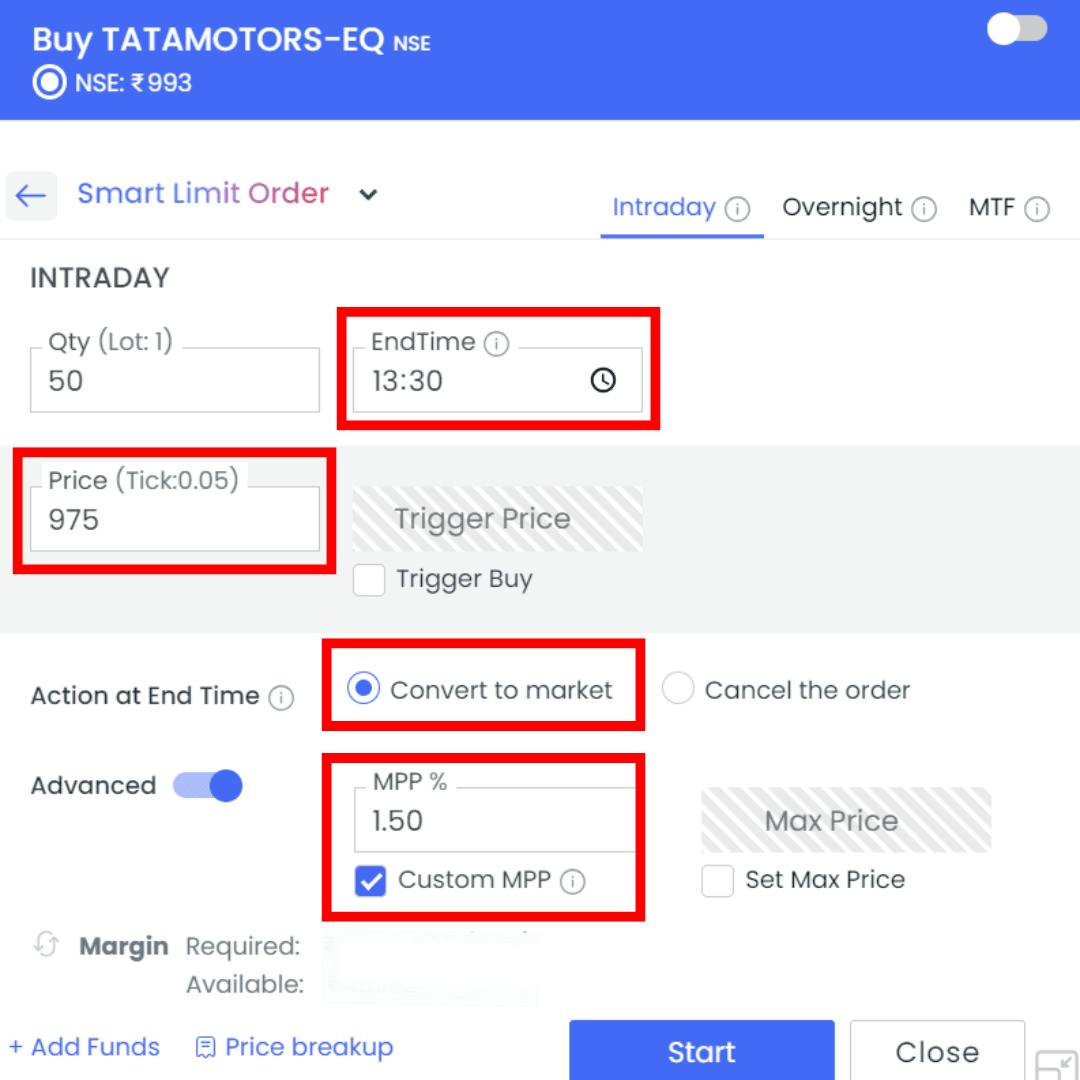Viewport: 1080px width, 1080px height.
Task: Click the Intraday info icon
Action: pos(737,209)
